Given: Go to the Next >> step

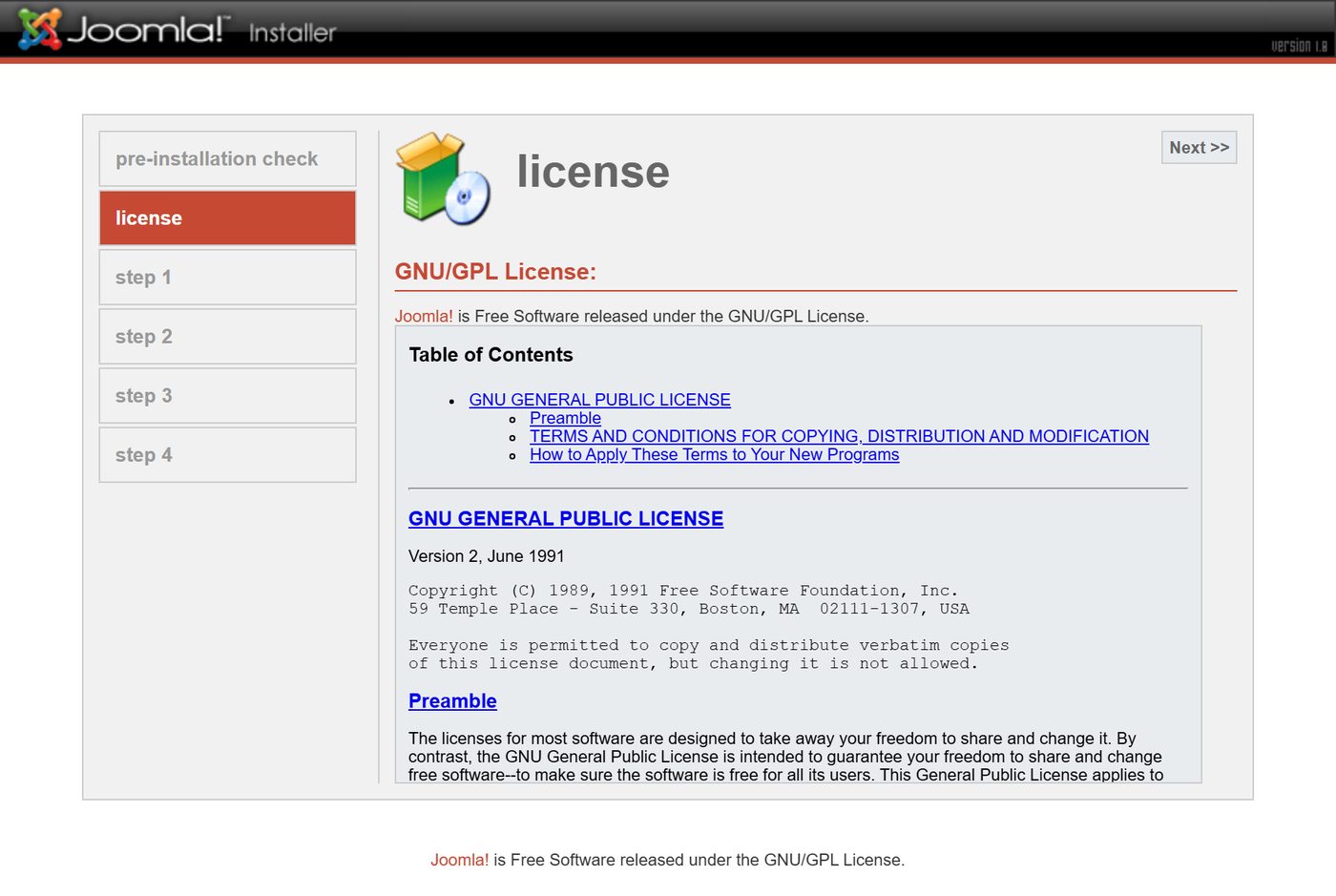Looking at the screenshot, I should [1199, 147].
